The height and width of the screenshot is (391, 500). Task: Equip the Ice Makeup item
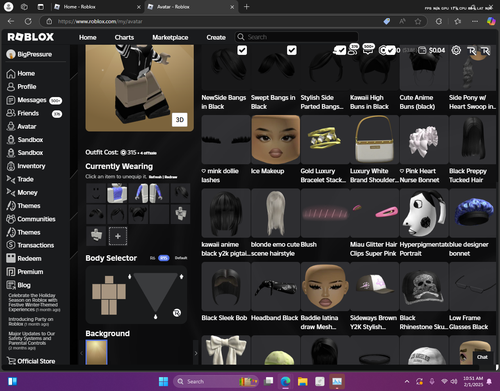(276, 140)
